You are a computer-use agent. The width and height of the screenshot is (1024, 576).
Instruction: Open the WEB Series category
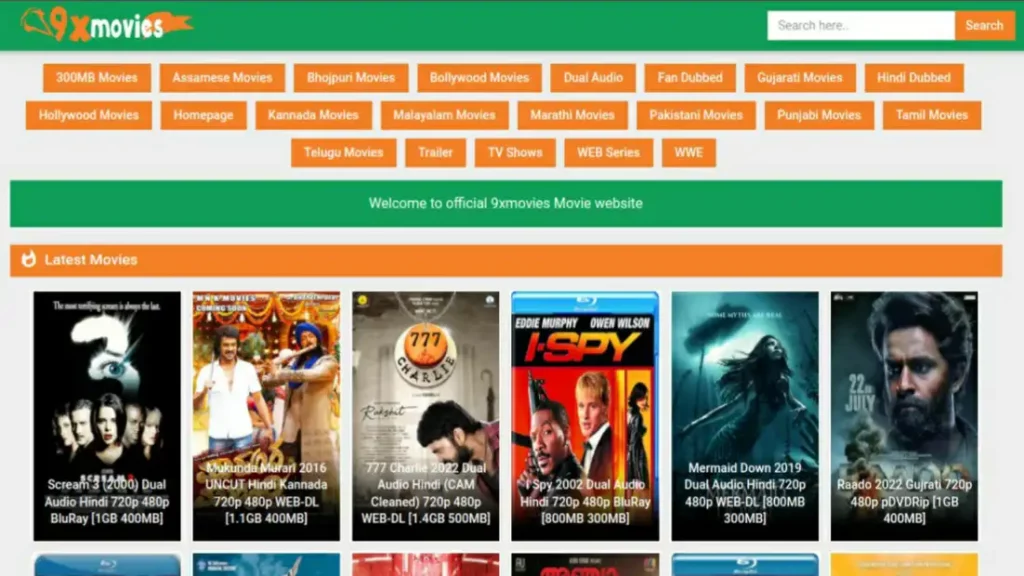609,153
